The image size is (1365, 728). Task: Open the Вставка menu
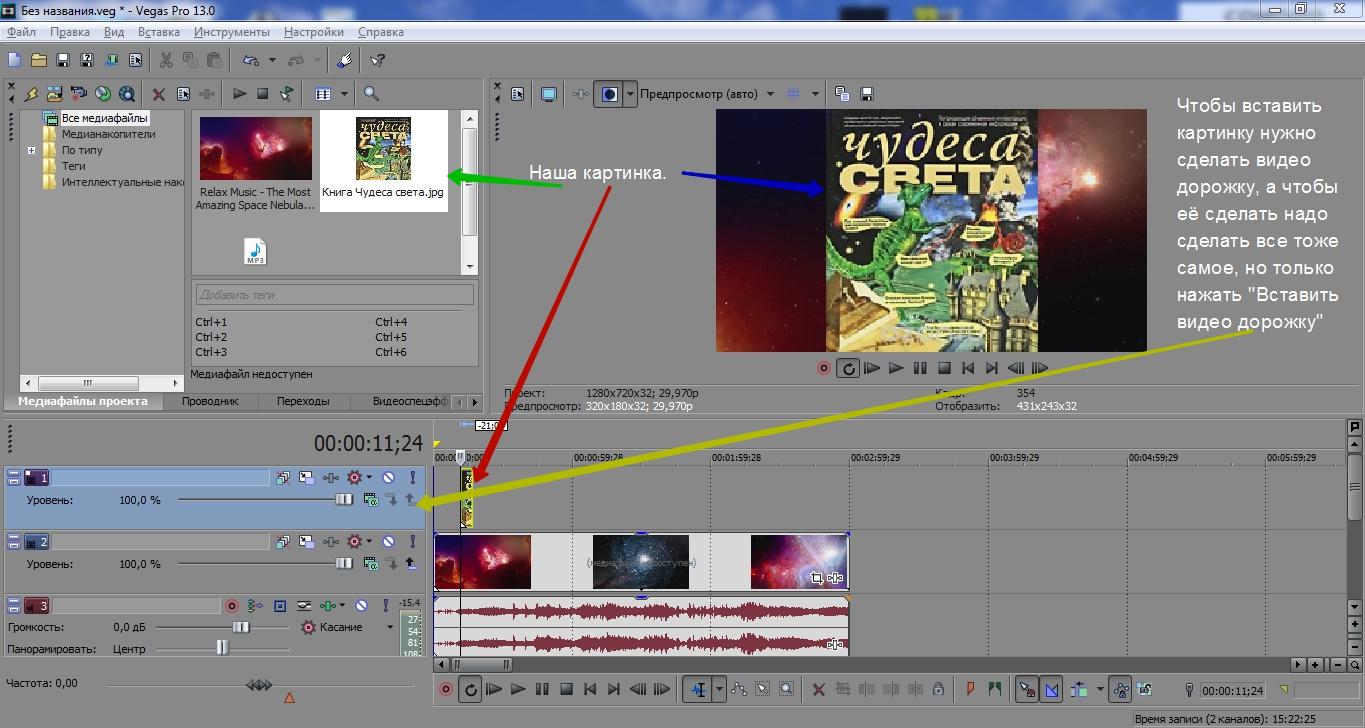(158, 32)
